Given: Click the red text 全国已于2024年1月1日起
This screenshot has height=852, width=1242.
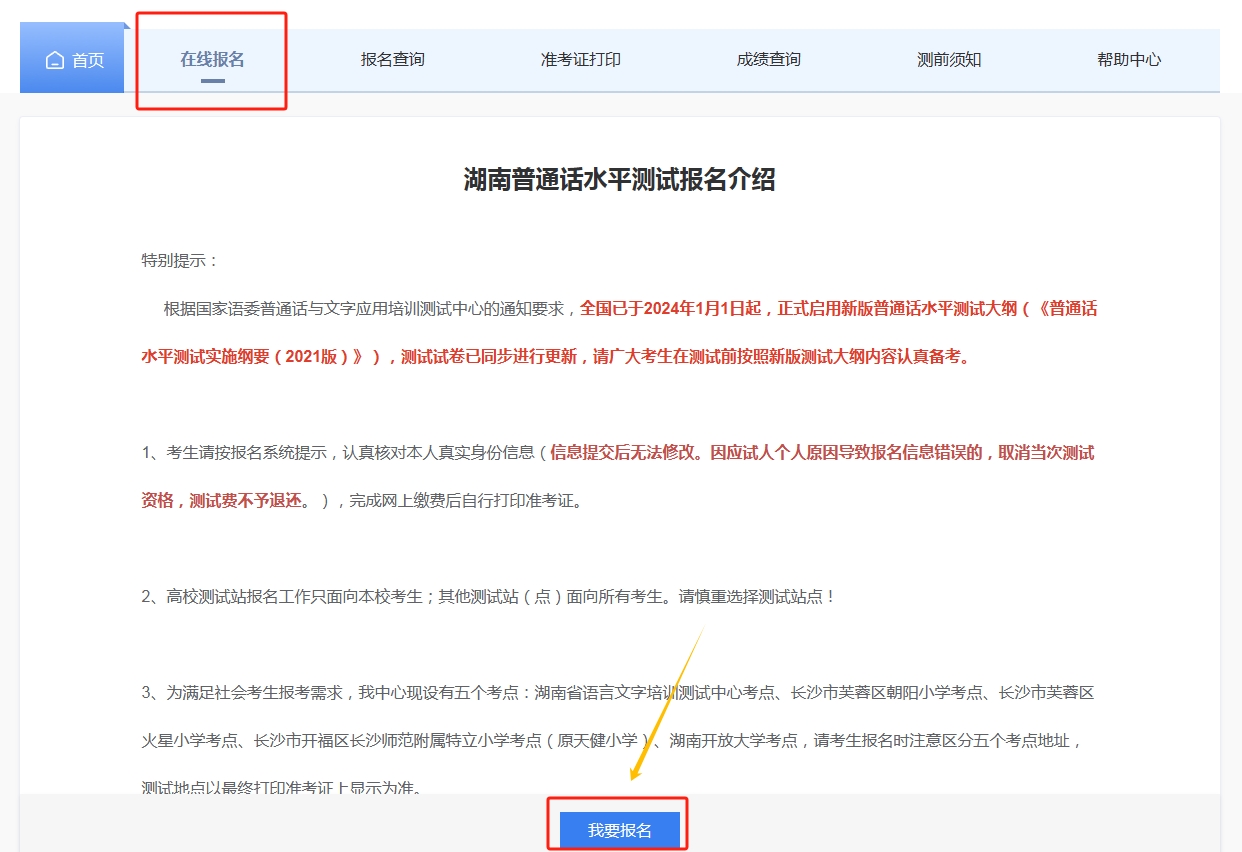Looking at the screenshot, I should point(672,308).
